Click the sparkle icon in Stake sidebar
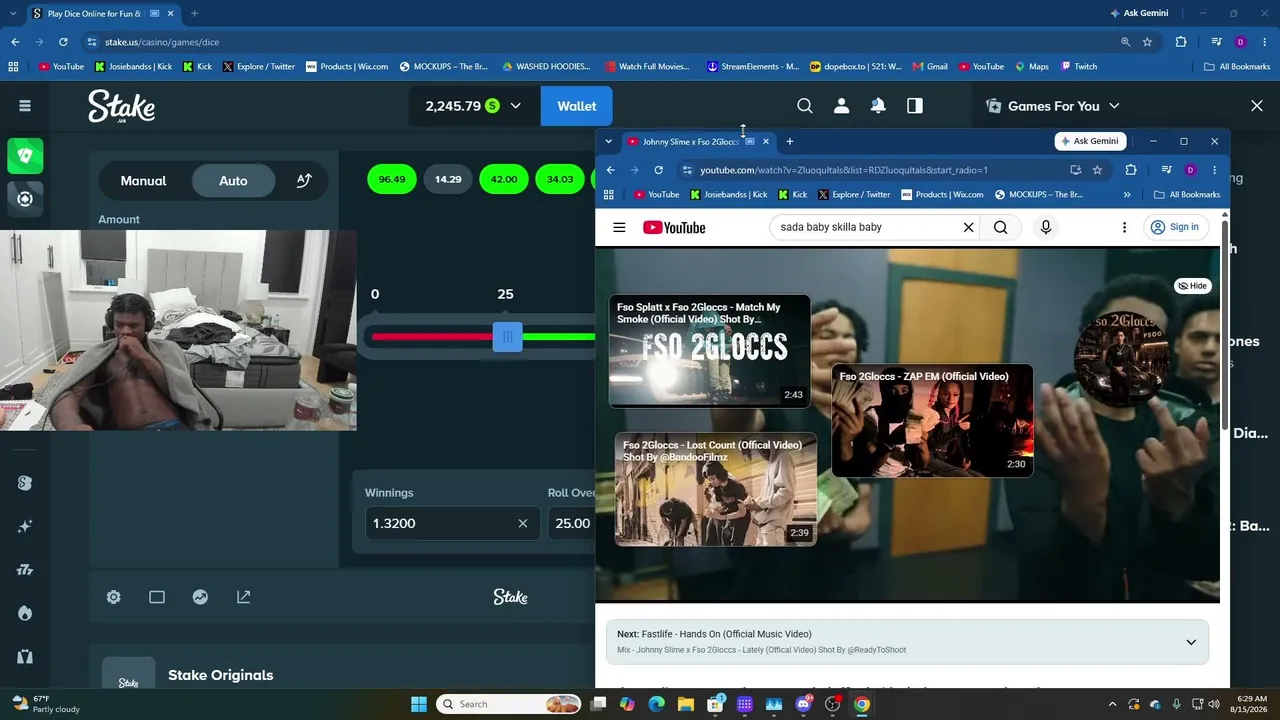1280x720 pixels. 25,526
